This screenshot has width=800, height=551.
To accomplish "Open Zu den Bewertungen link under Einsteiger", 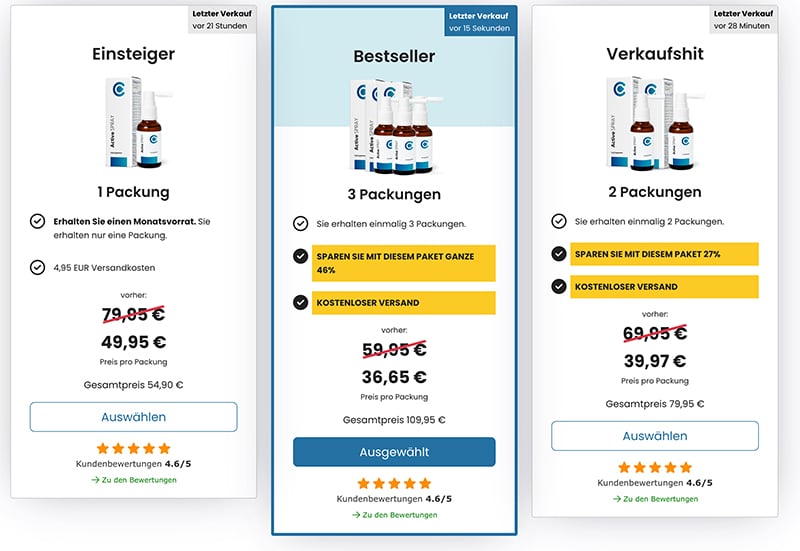I will tap(134, 480).
